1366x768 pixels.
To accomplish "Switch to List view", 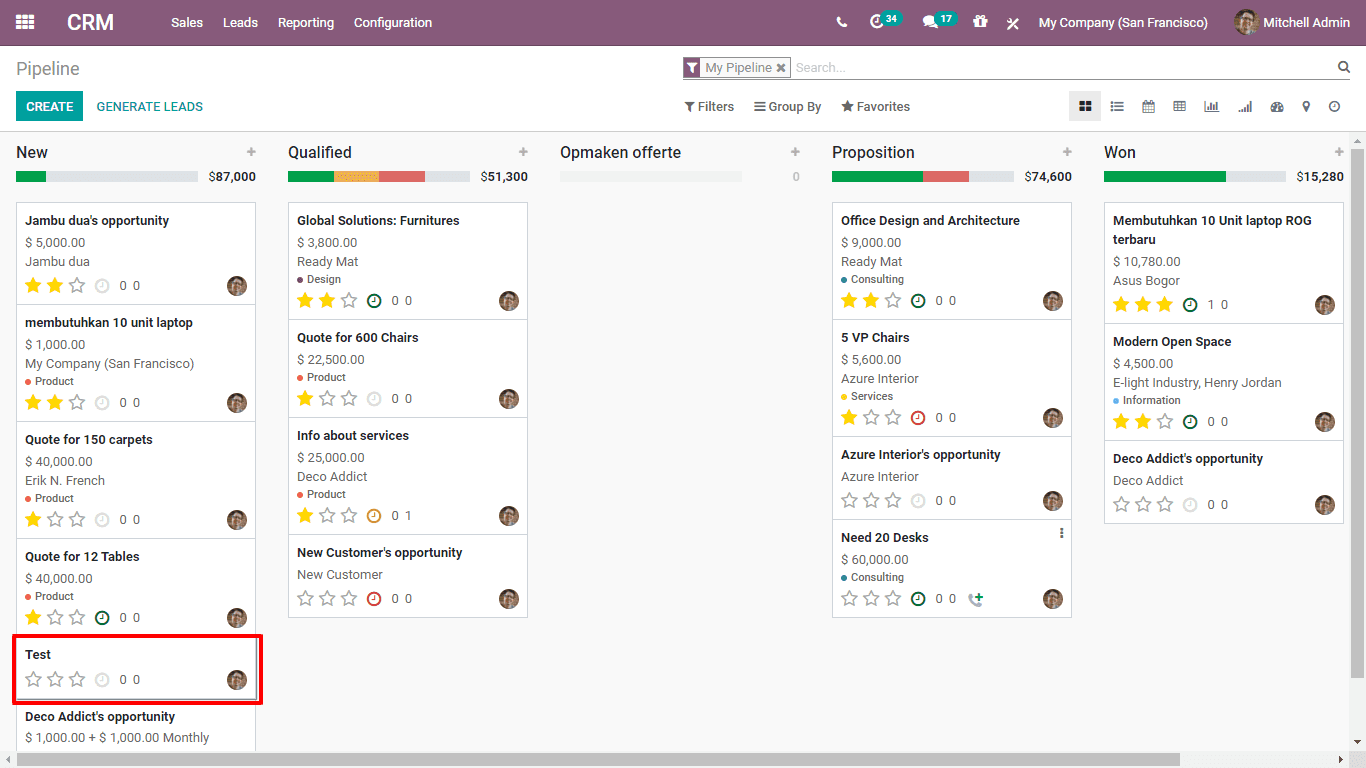I will (1117, 106).
